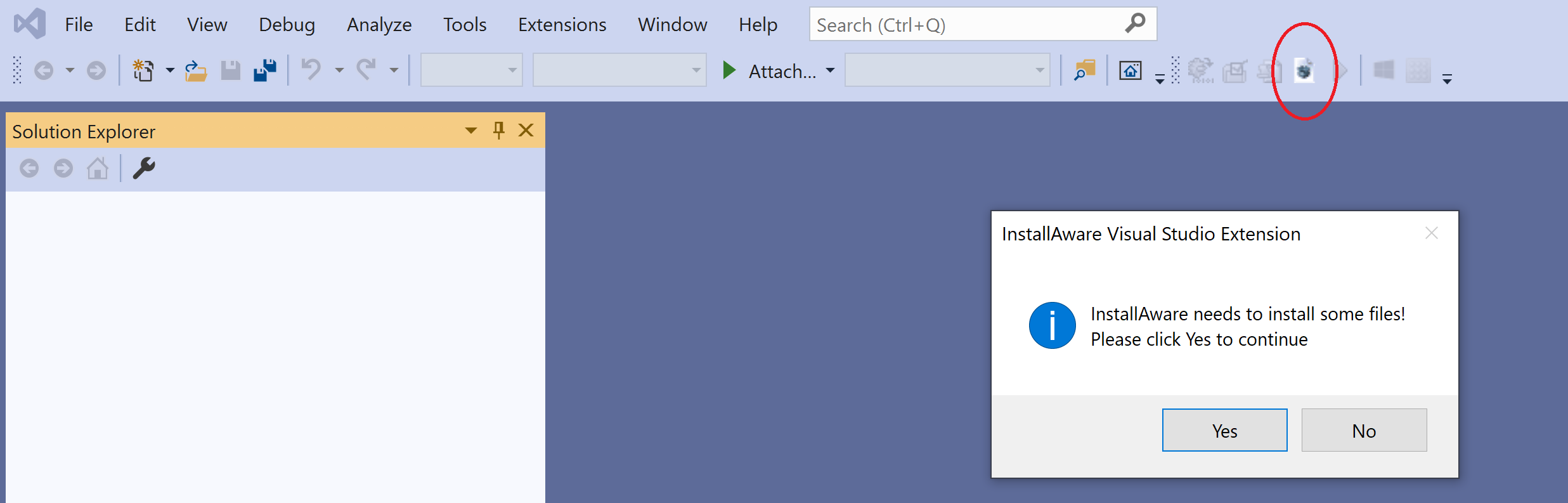Click the Attach... button label
The height and width of the screenshot is (503, 1568).
coord(782,71)
